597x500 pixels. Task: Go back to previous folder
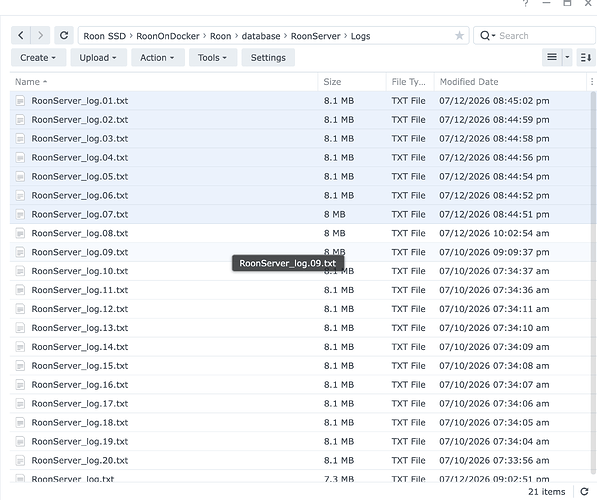pyautogui.click(x=21, y=36)
